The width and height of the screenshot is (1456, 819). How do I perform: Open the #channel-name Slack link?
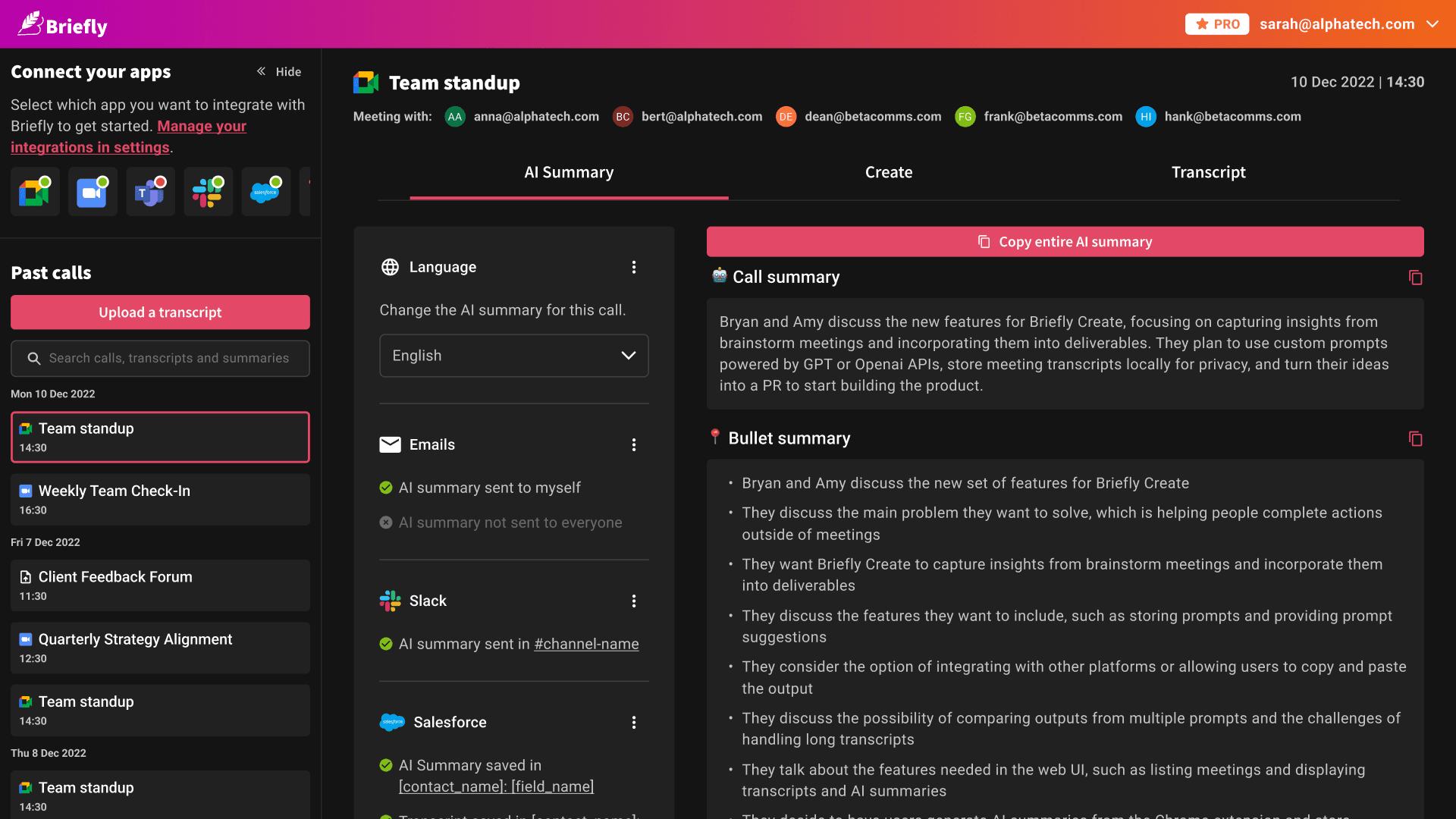[586, 644]
